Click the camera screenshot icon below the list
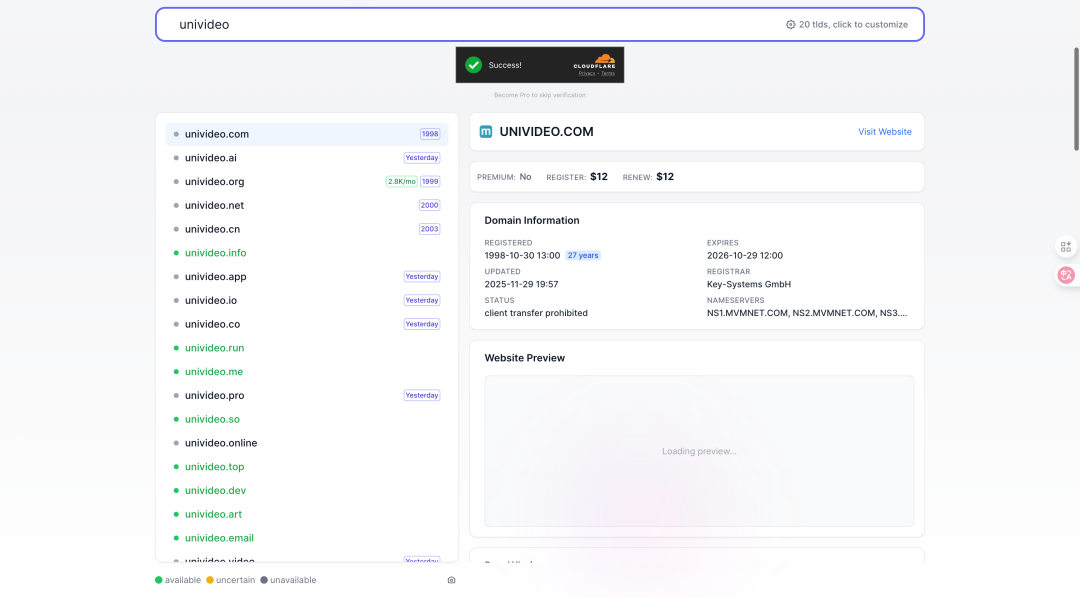1080x599 pixels. (451, 580)
